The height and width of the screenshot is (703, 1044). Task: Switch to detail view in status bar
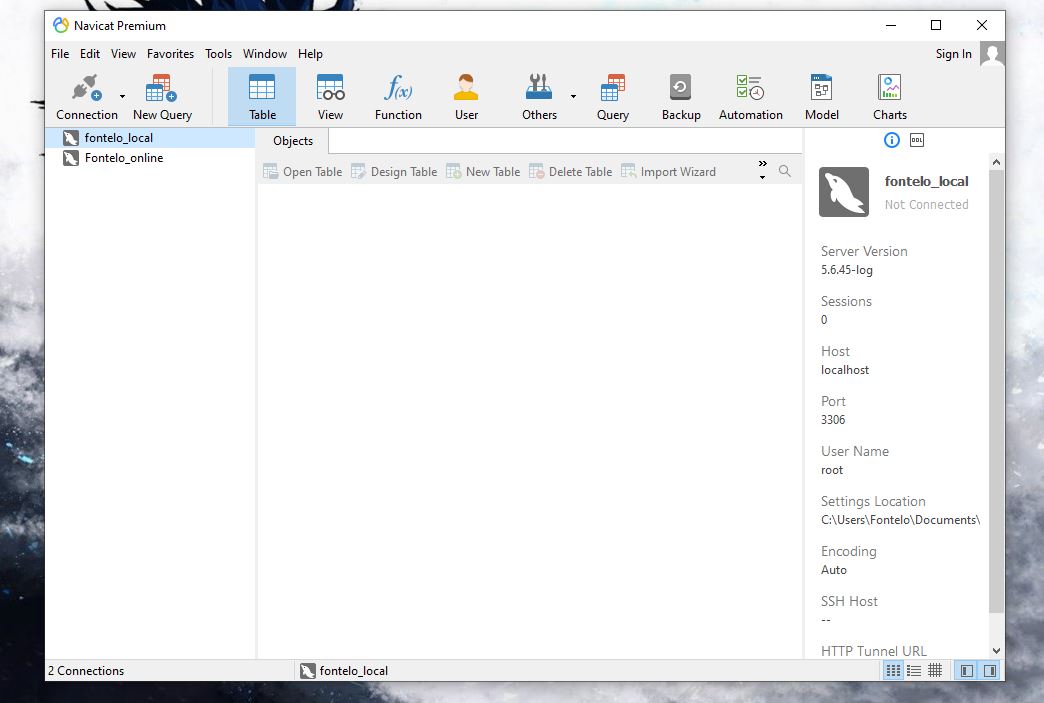[x=914, y=671]
